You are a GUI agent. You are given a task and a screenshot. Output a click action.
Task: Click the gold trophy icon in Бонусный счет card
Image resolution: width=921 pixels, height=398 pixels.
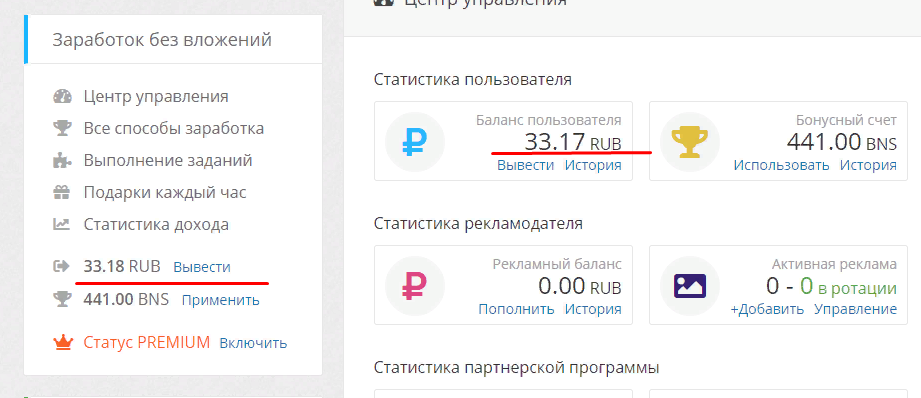click(x=690, y=141)
